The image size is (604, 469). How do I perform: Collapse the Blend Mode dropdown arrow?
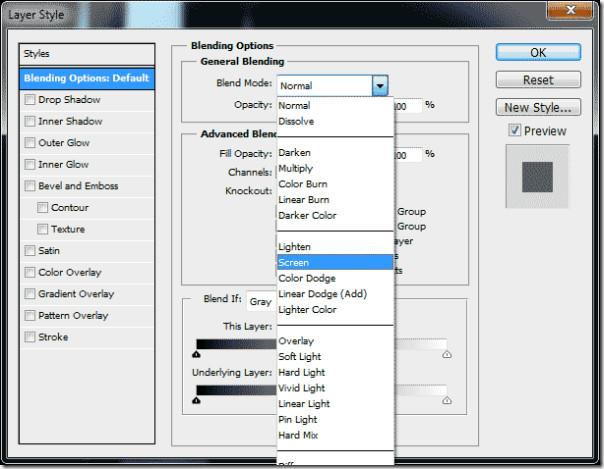(380, 87)
